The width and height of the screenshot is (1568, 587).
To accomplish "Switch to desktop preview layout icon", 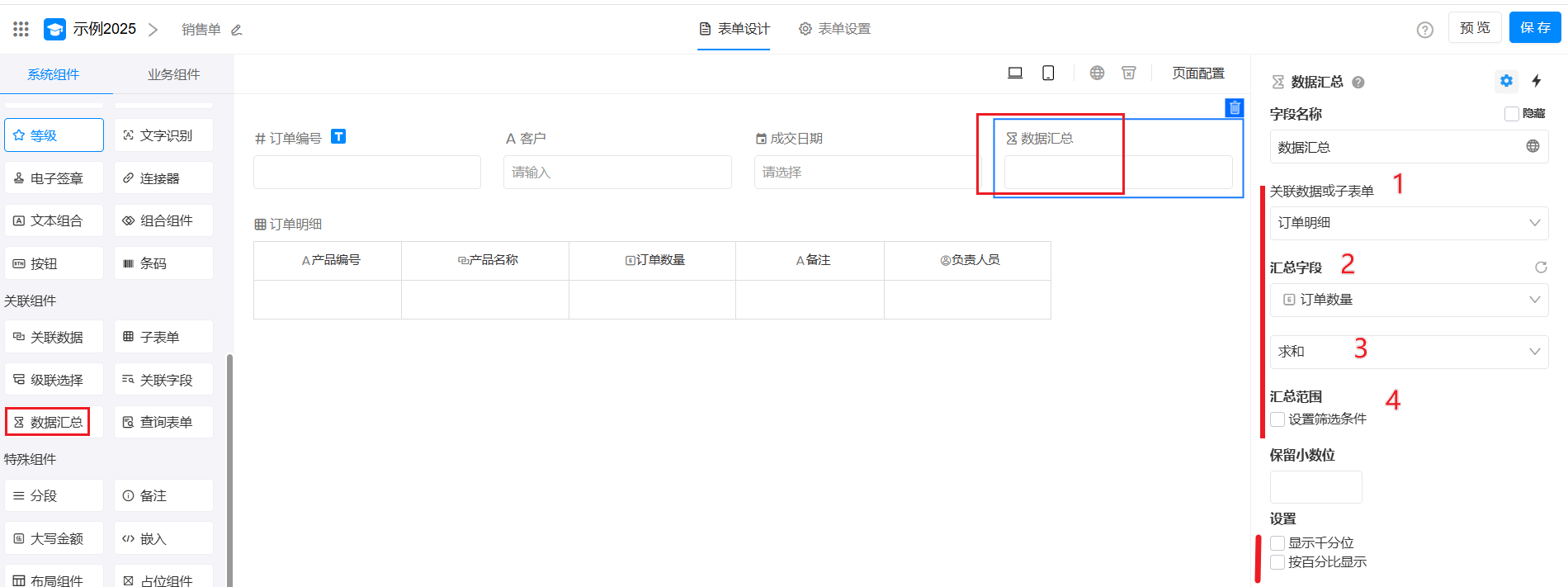I will 1015,73.
